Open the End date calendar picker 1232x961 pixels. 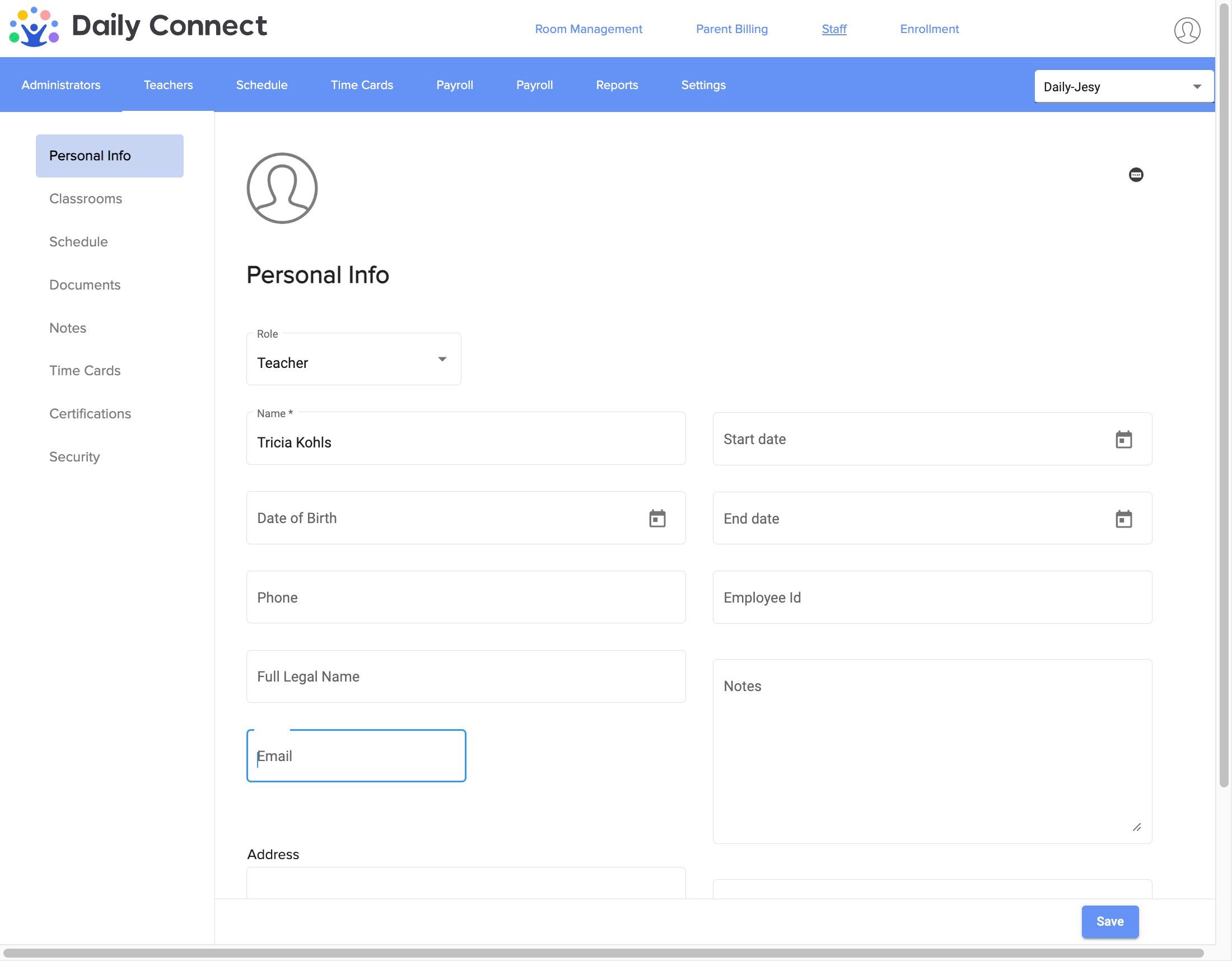(x=1123, y=519)
